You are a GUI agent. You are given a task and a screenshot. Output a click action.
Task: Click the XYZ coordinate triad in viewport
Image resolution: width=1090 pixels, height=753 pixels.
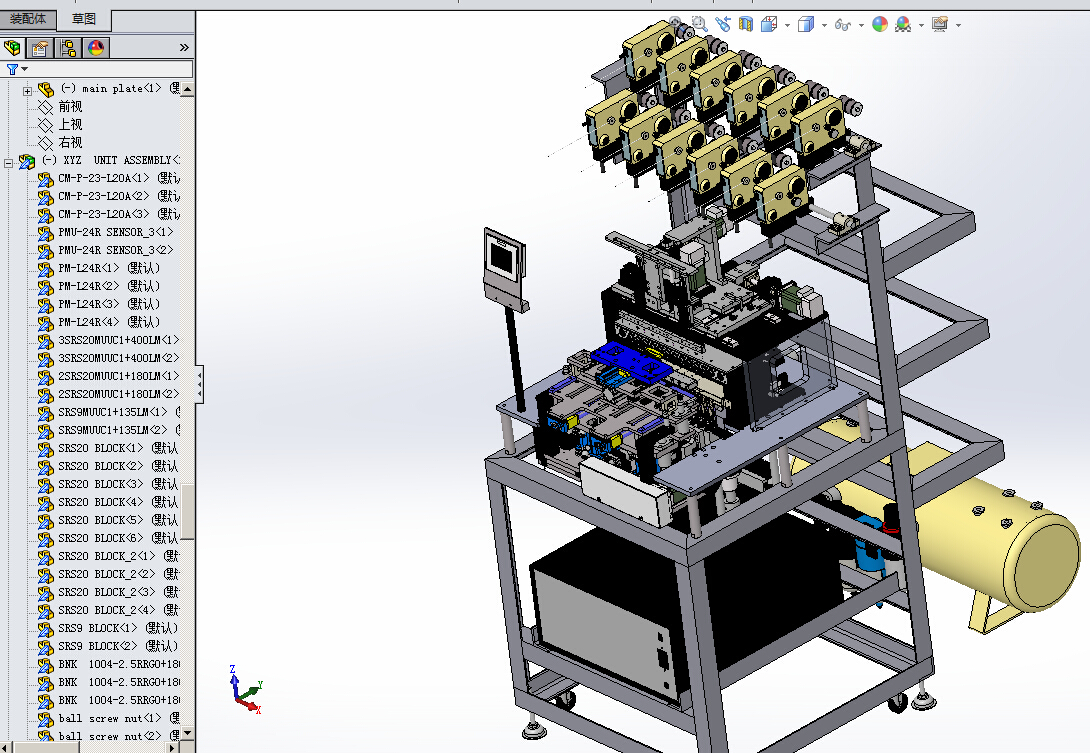(246, 690)
